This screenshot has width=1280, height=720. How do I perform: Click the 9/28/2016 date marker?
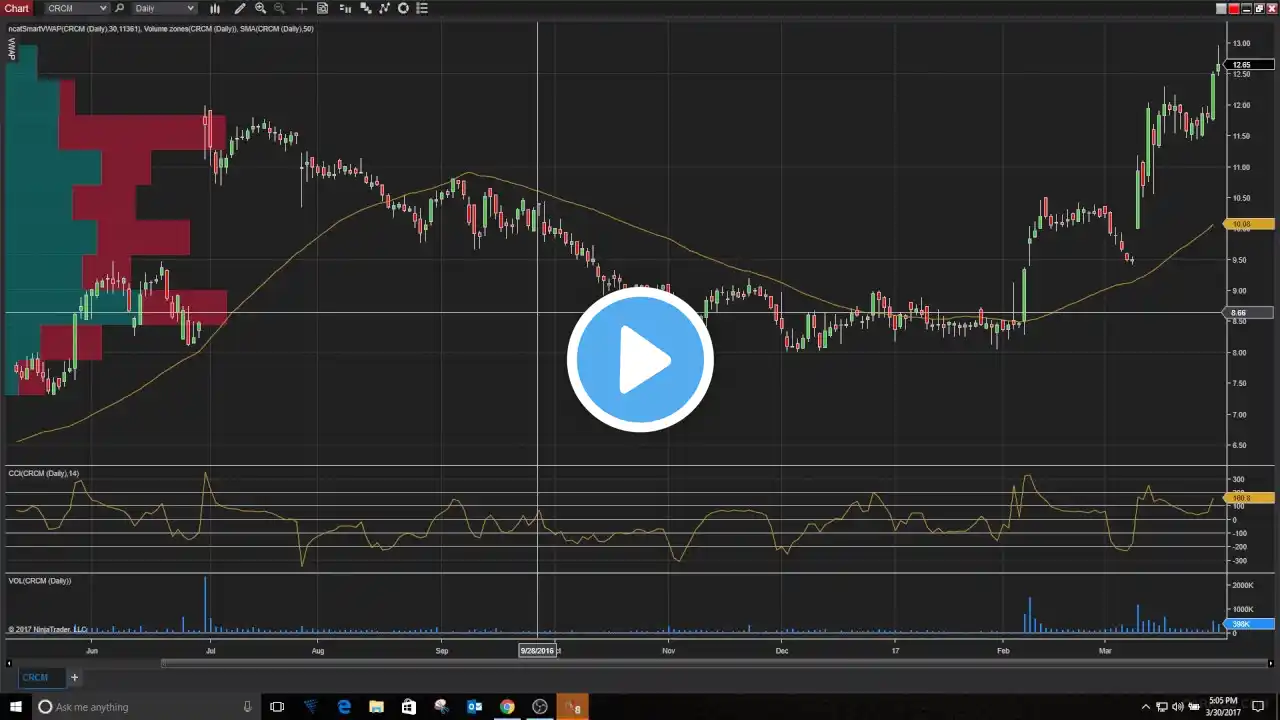537,650
